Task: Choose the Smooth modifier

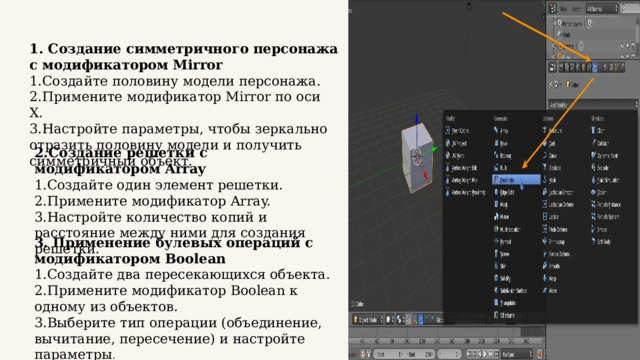Action: [x=551, y=266]
